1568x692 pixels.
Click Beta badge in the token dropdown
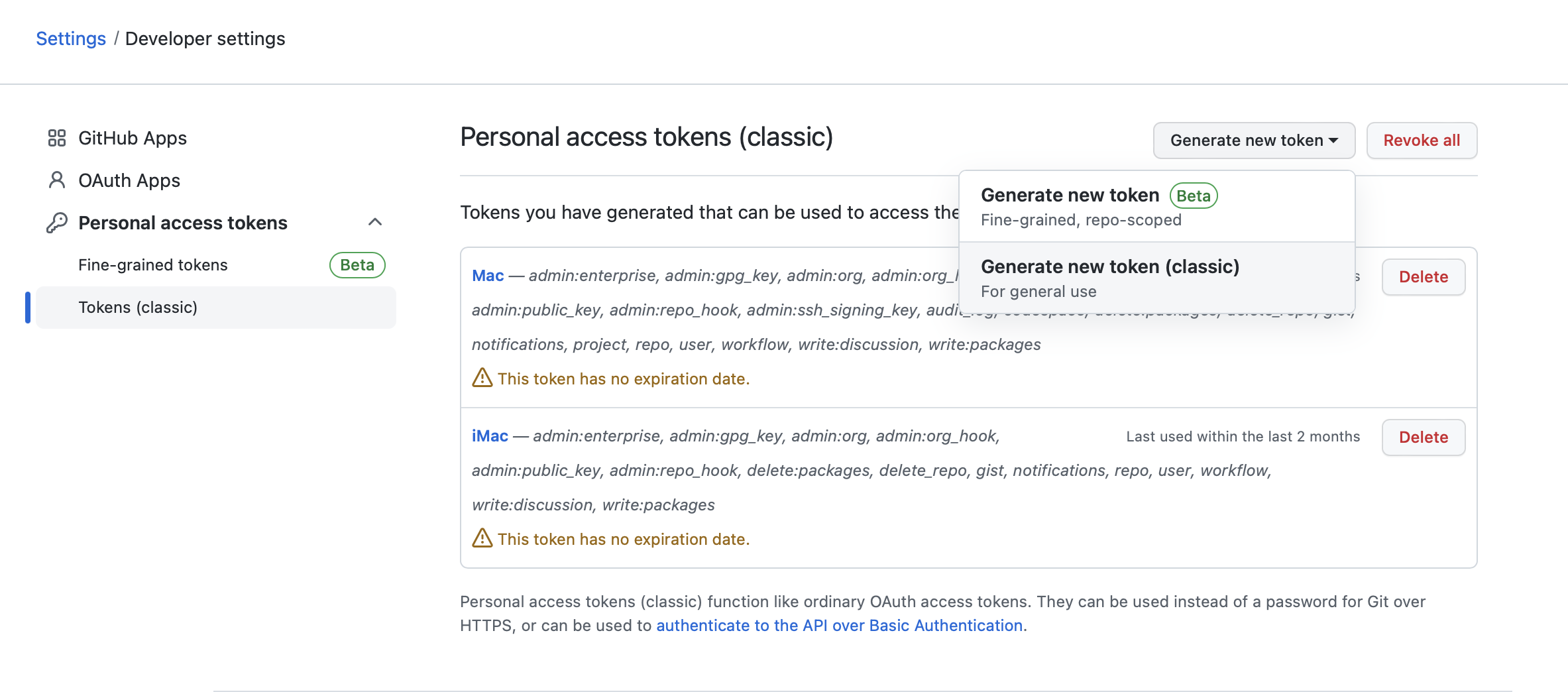tap(1193, 196)
